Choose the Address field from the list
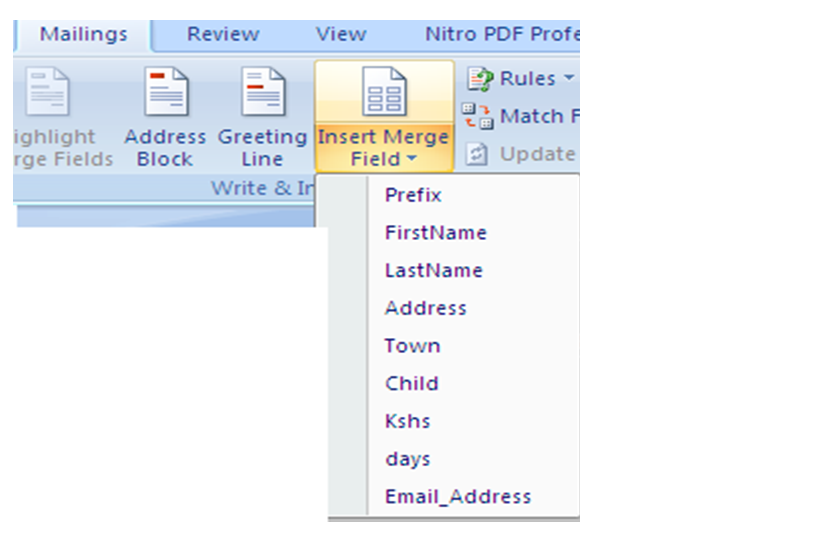 click(425, 308)
